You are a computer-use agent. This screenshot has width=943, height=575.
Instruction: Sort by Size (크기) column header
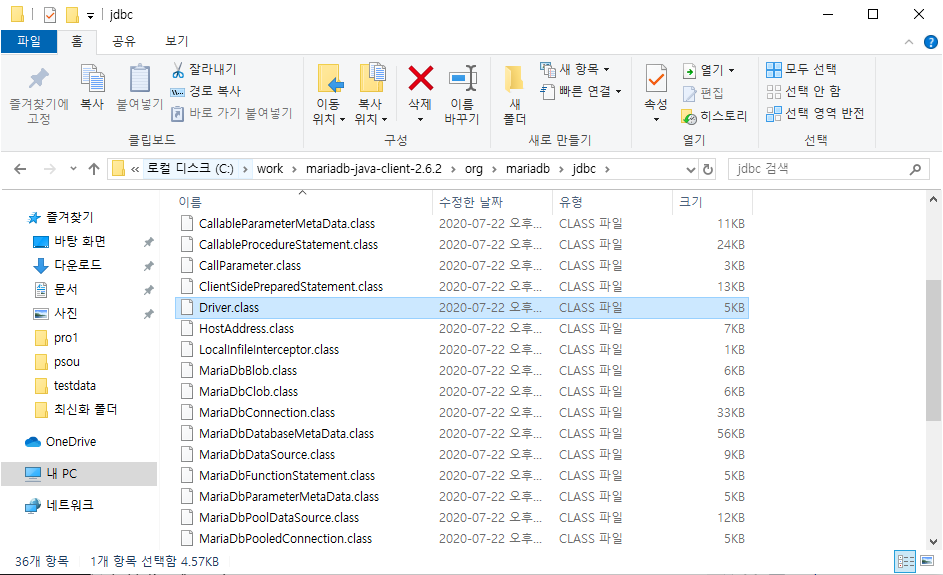(x=690, y=202)
